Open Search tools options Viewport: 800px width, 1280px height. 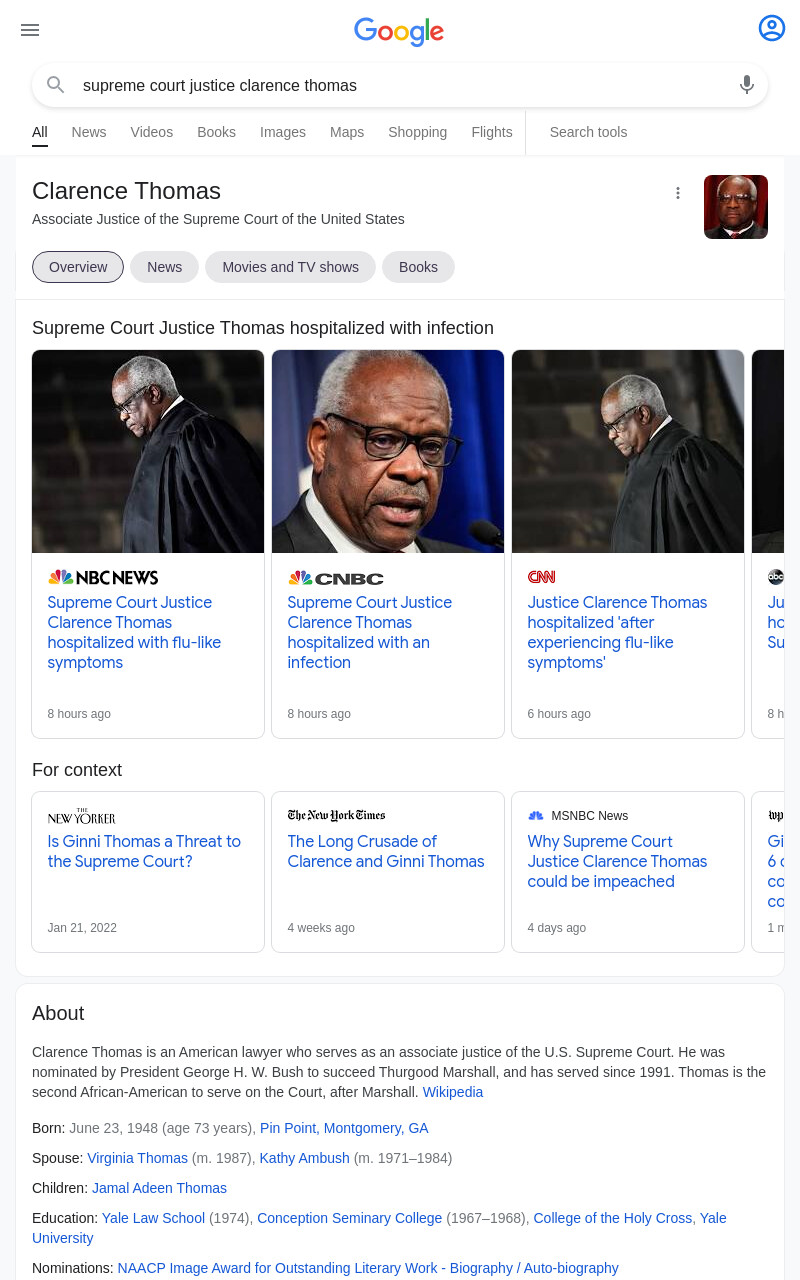[588, 132]
